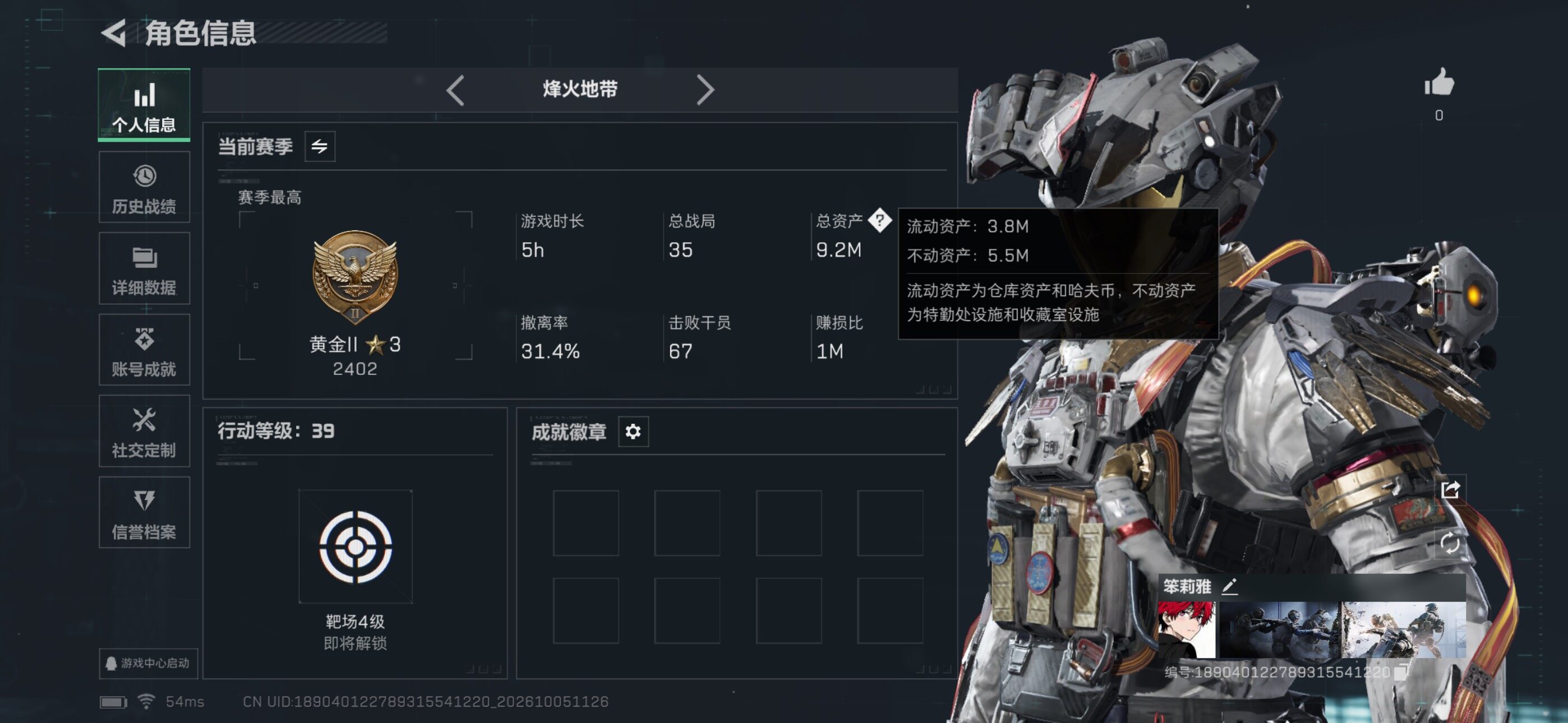The width and height of the screenshot is (1568, 723).
Task: Open the share icon beside the character
Action: [x=1450, y=489]
